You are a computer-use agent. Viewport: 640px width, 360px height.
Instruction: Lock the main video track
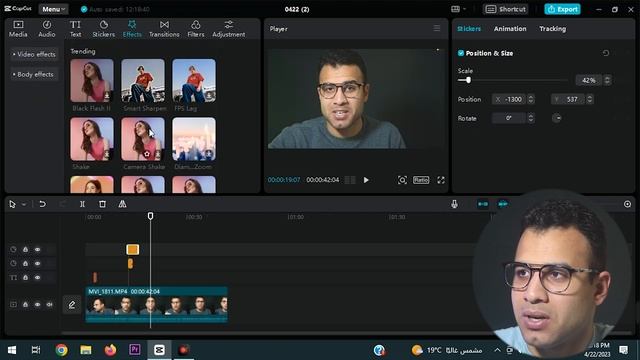[25, 304]
